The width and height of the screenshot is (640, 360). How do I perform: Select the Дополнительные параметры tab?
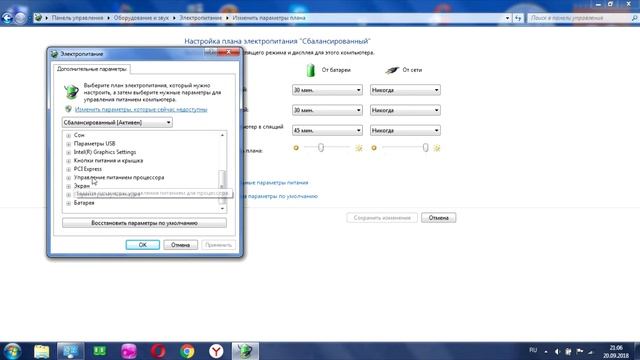pos(92,69)
